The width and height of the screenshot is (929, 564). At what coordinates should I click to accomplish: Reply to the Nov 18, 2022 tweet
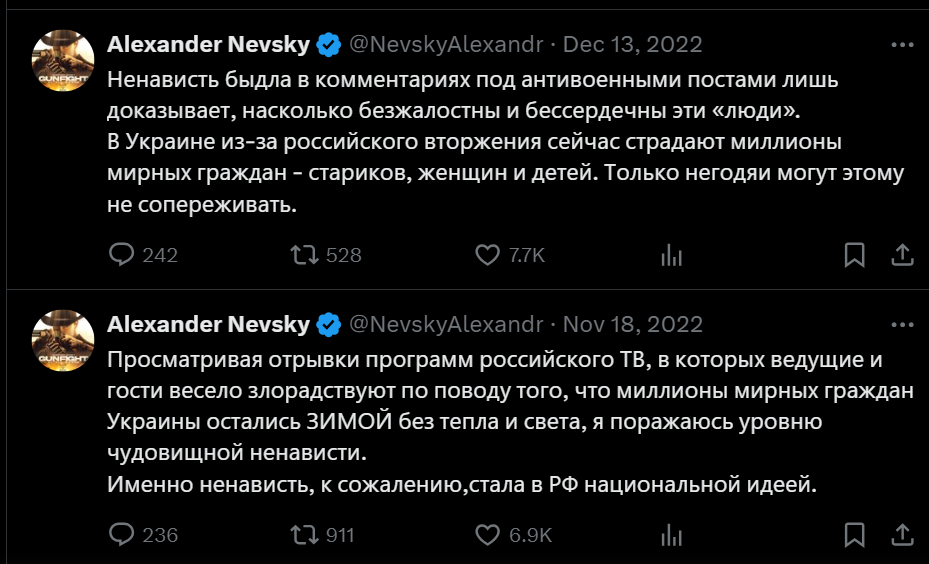pyautogui.click(x=121, y=534)
